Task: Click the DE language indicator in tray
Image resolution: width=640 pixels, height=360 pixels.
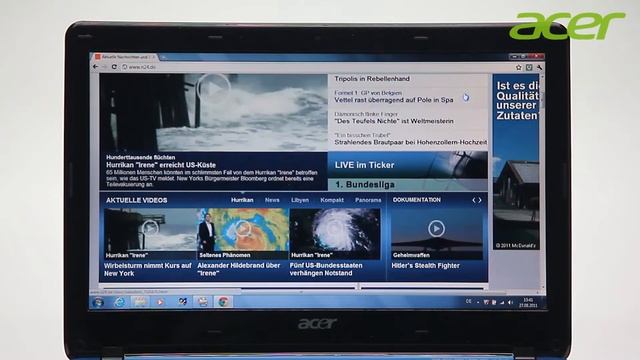Action: 468,302
